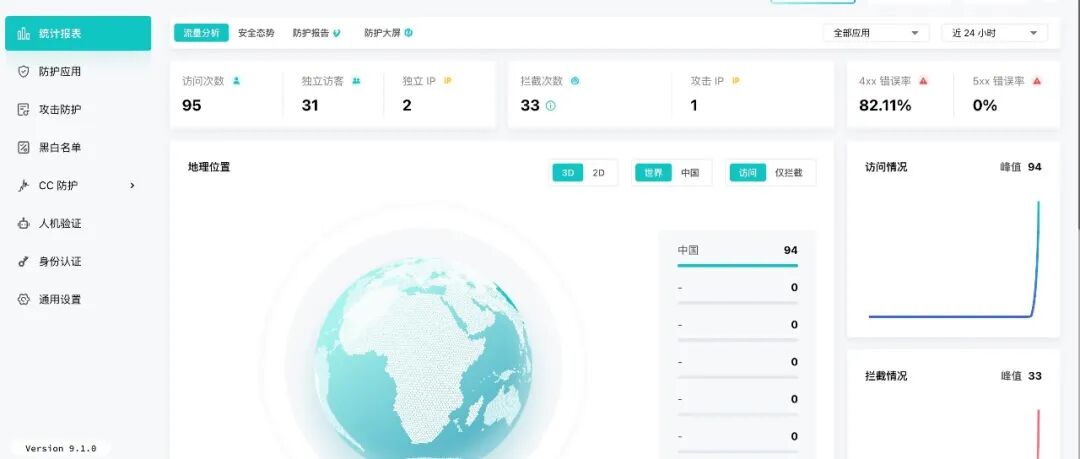The image size is (1080, 459).
Task: Click the 独立访客 value 31
Action: tap(310, 105)
